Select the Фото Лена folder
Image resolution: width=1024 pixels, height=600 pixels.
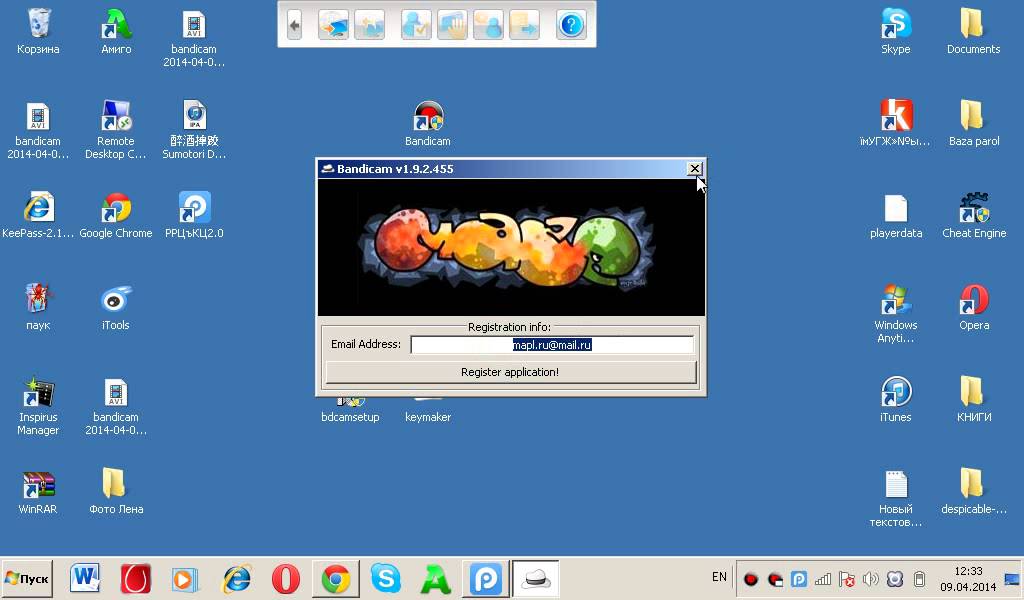tap(116, 492)
